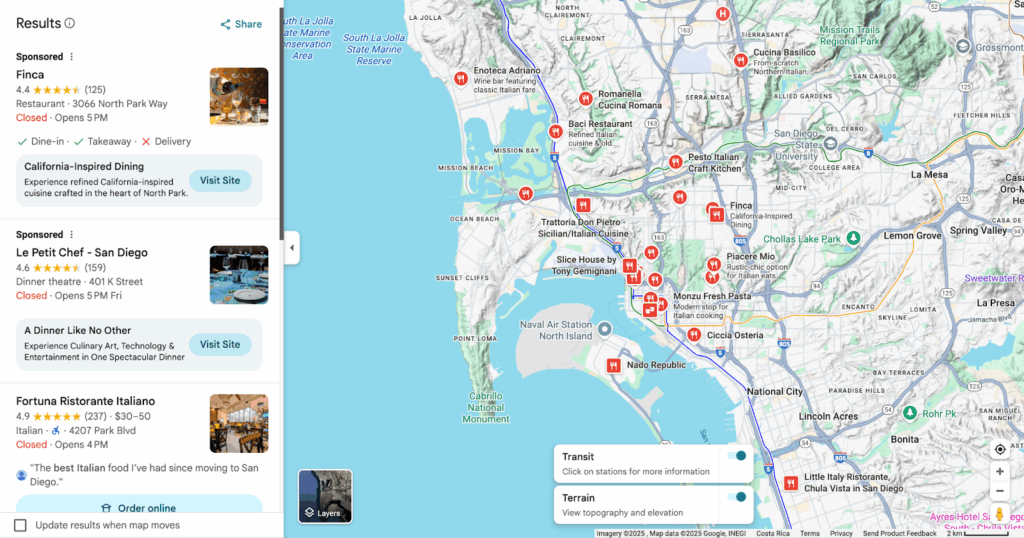Check Update results when map moves
Screen dimensions: 1024x538
(x=20, y=525)
